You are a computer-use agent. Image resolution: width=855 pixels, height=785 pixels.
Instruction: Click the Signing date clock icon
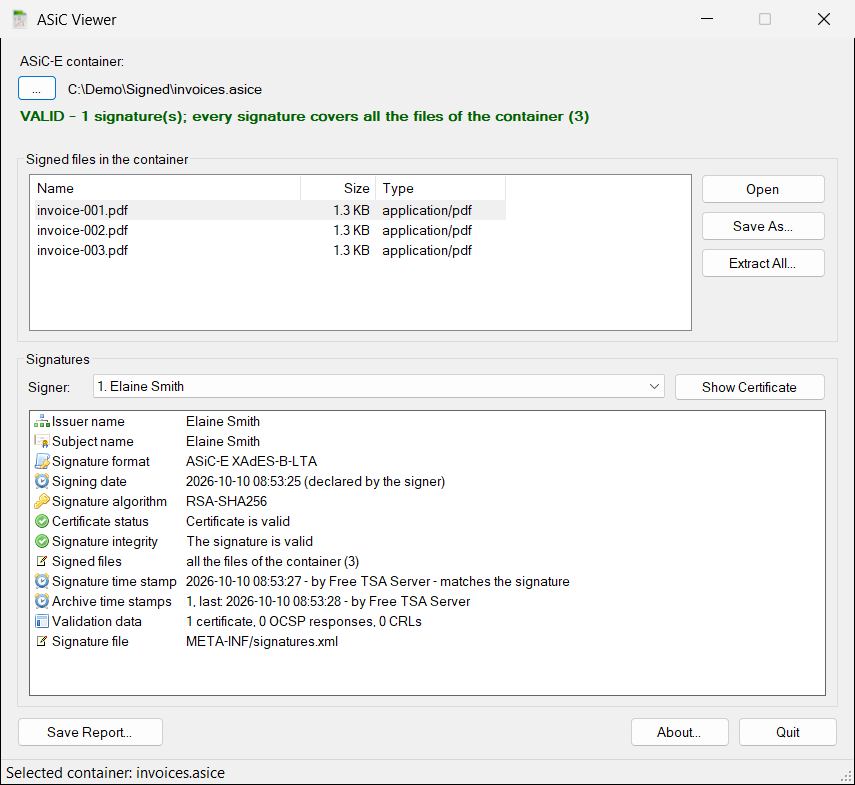42,481
